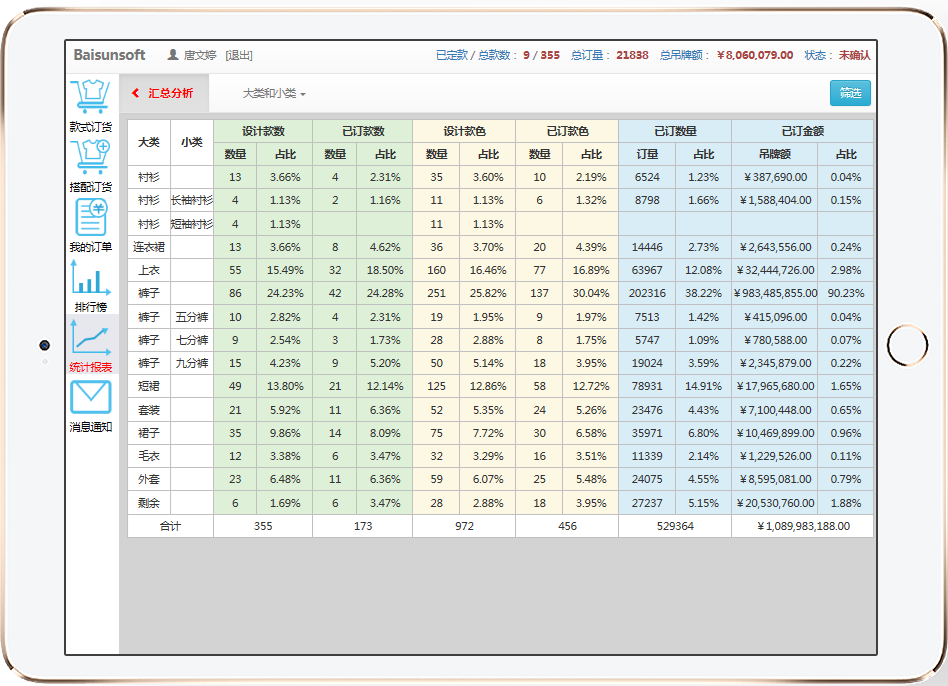Screen dimensions: 948x686
Task: Open 我的订单 order document icon
Action: click(91, 217)
